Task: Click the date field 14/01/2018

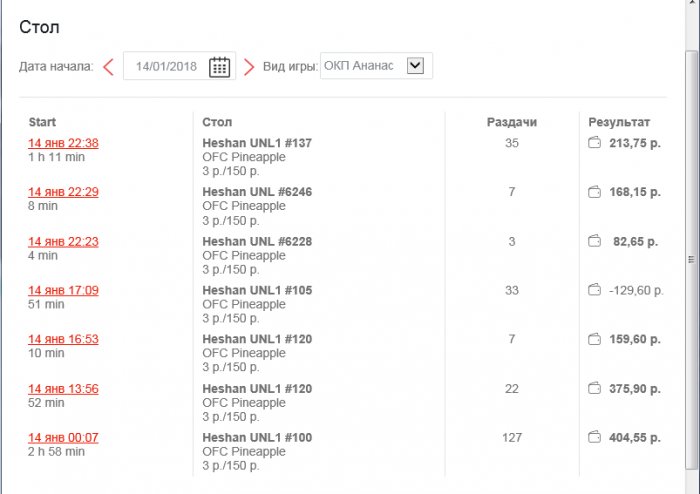Action: point(179,66)
